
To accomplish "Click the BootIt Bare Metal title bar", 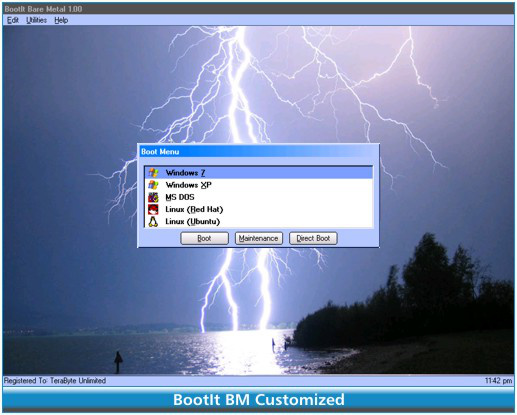I will click(258, 9).
